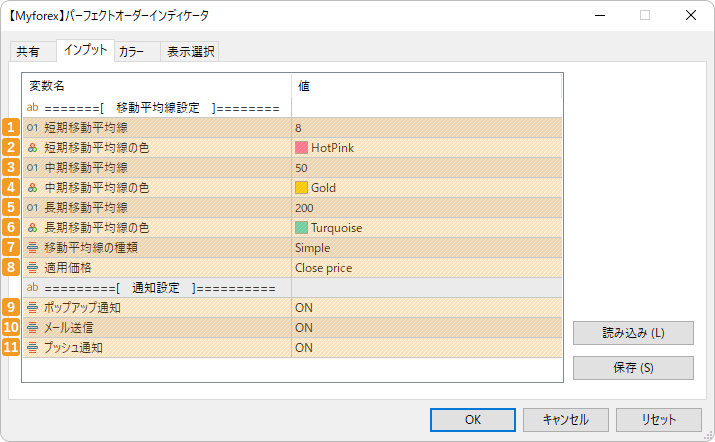The width and height of the screenshot is (715, 442).
Task: Pick the Gold color swatch
Action: point(301,187)
